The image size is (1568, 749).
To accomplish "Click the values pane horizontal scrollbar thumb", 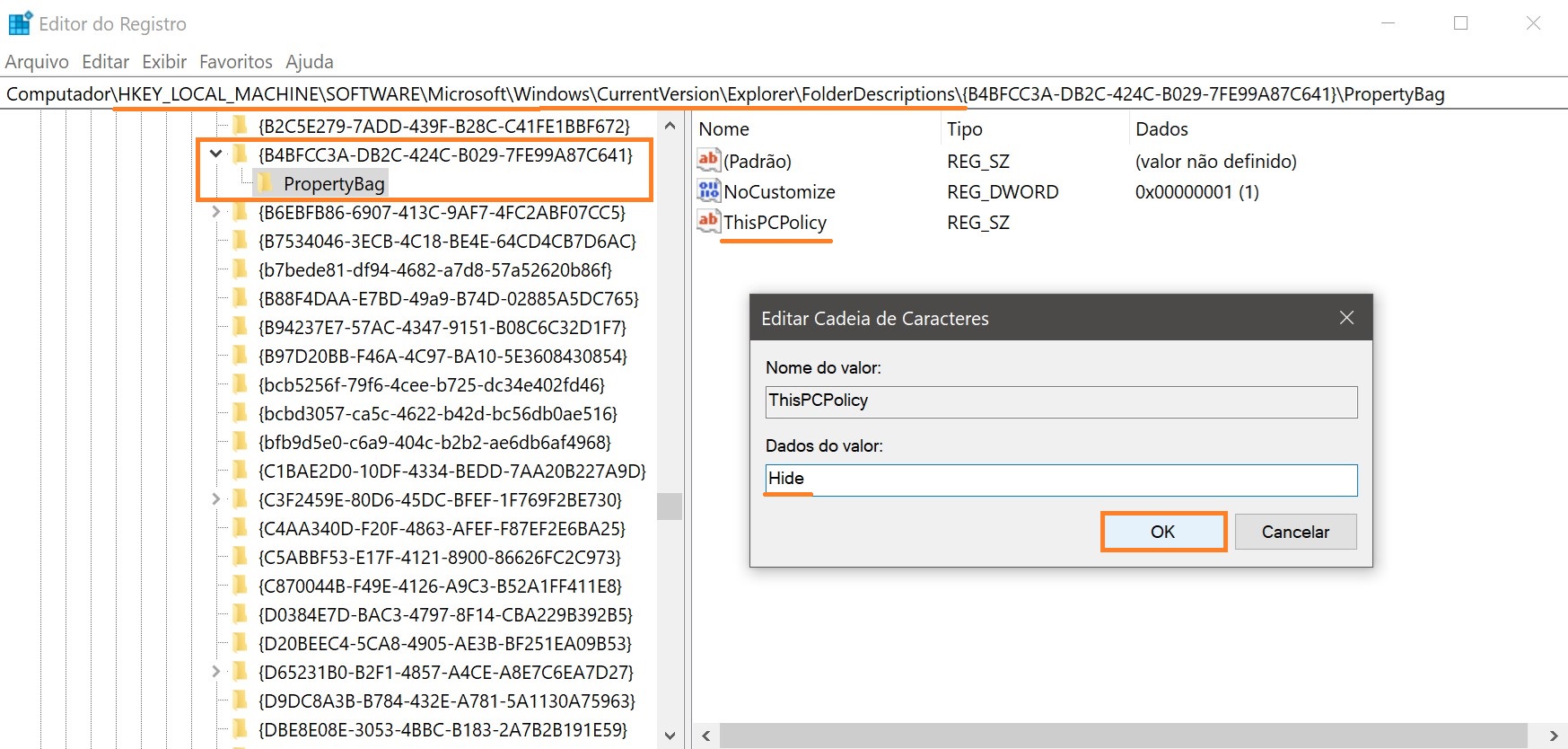I will coord(1123,736).
